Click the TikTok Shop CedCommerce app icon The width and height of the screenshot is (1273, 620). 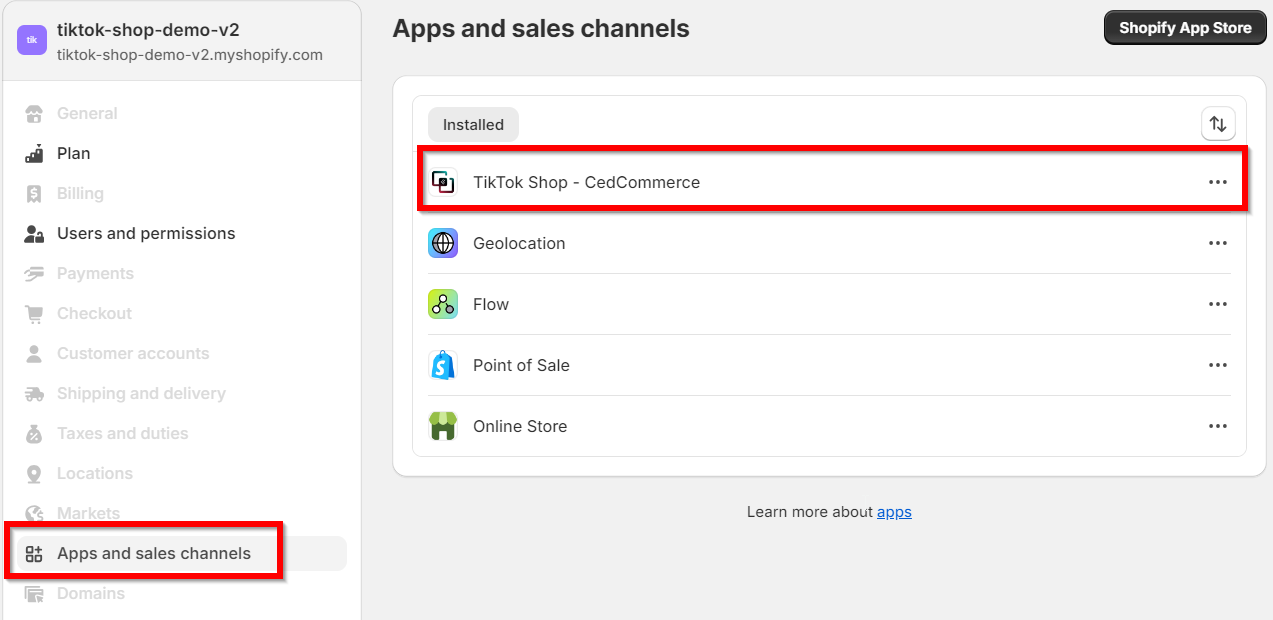(x=443, y=182)
